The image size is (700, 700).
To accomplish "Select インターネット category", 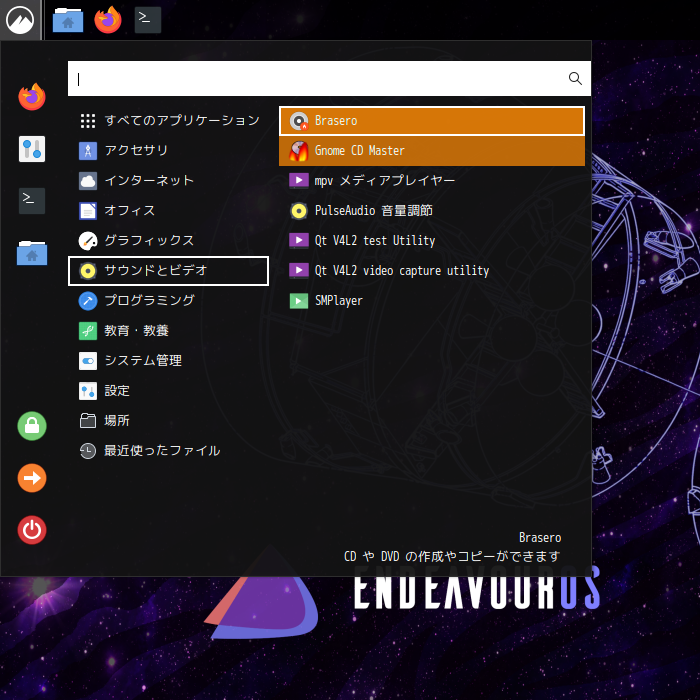I will click(x=168, y=180).
